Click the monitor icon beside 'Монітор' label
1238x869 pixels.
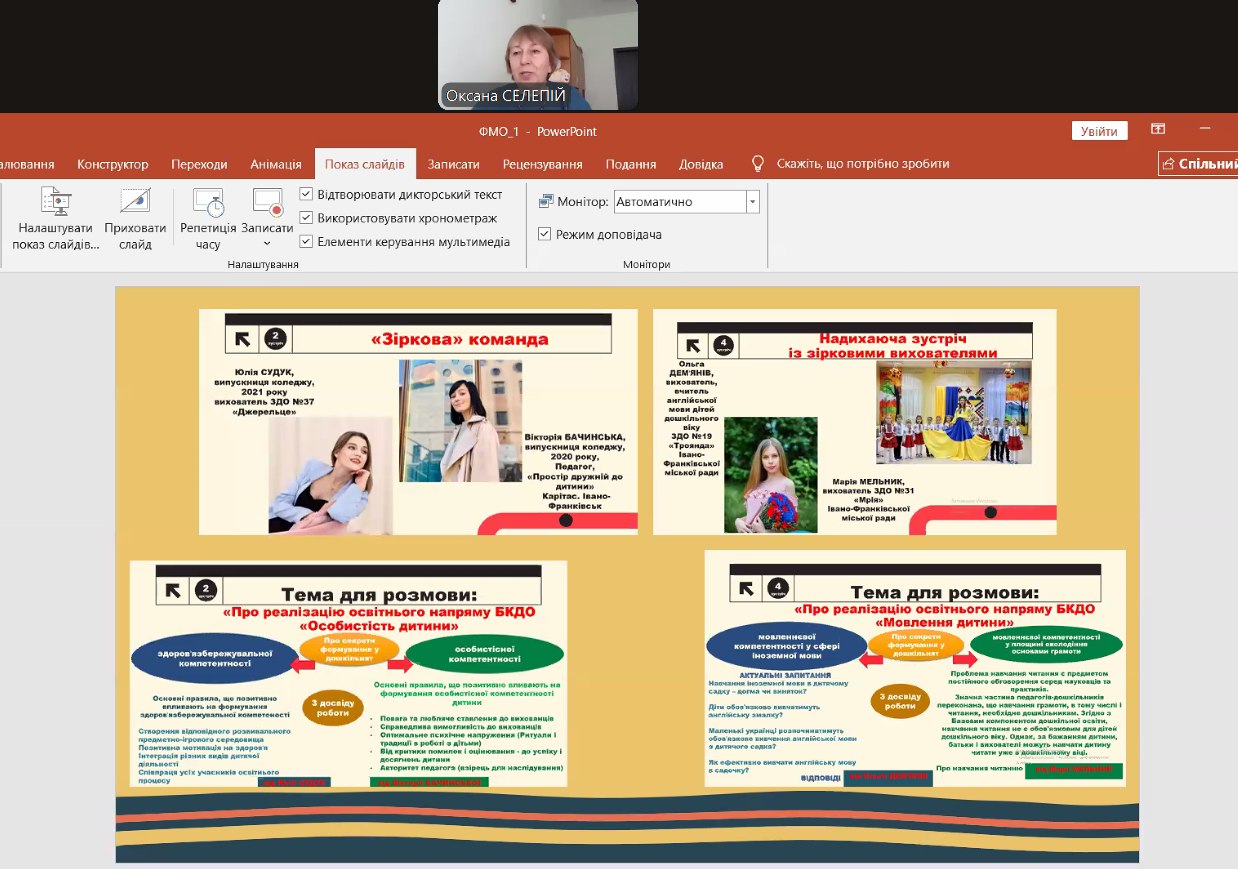tap(546, 202)
